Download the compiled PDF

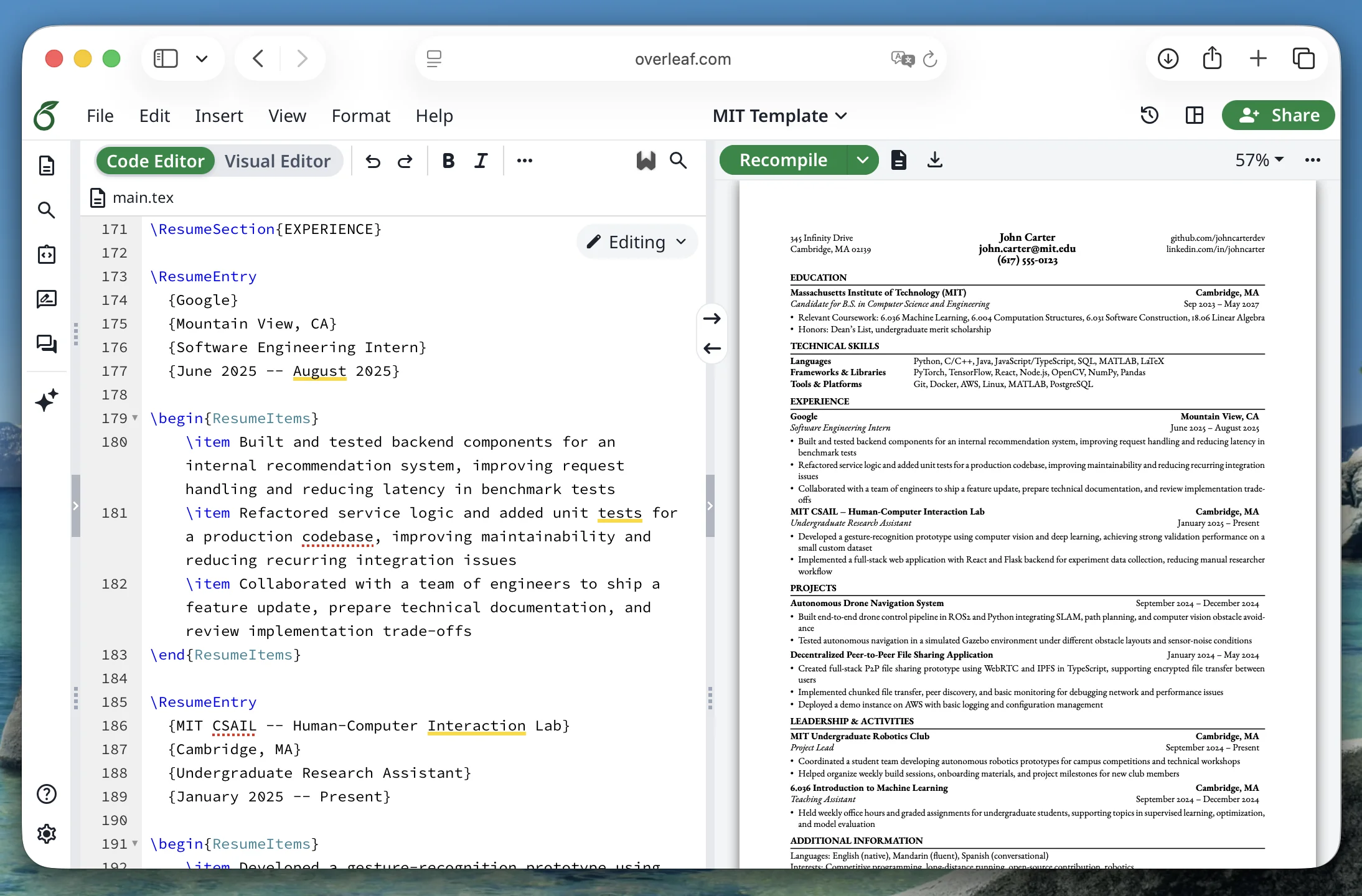click(x=935, y=160)
